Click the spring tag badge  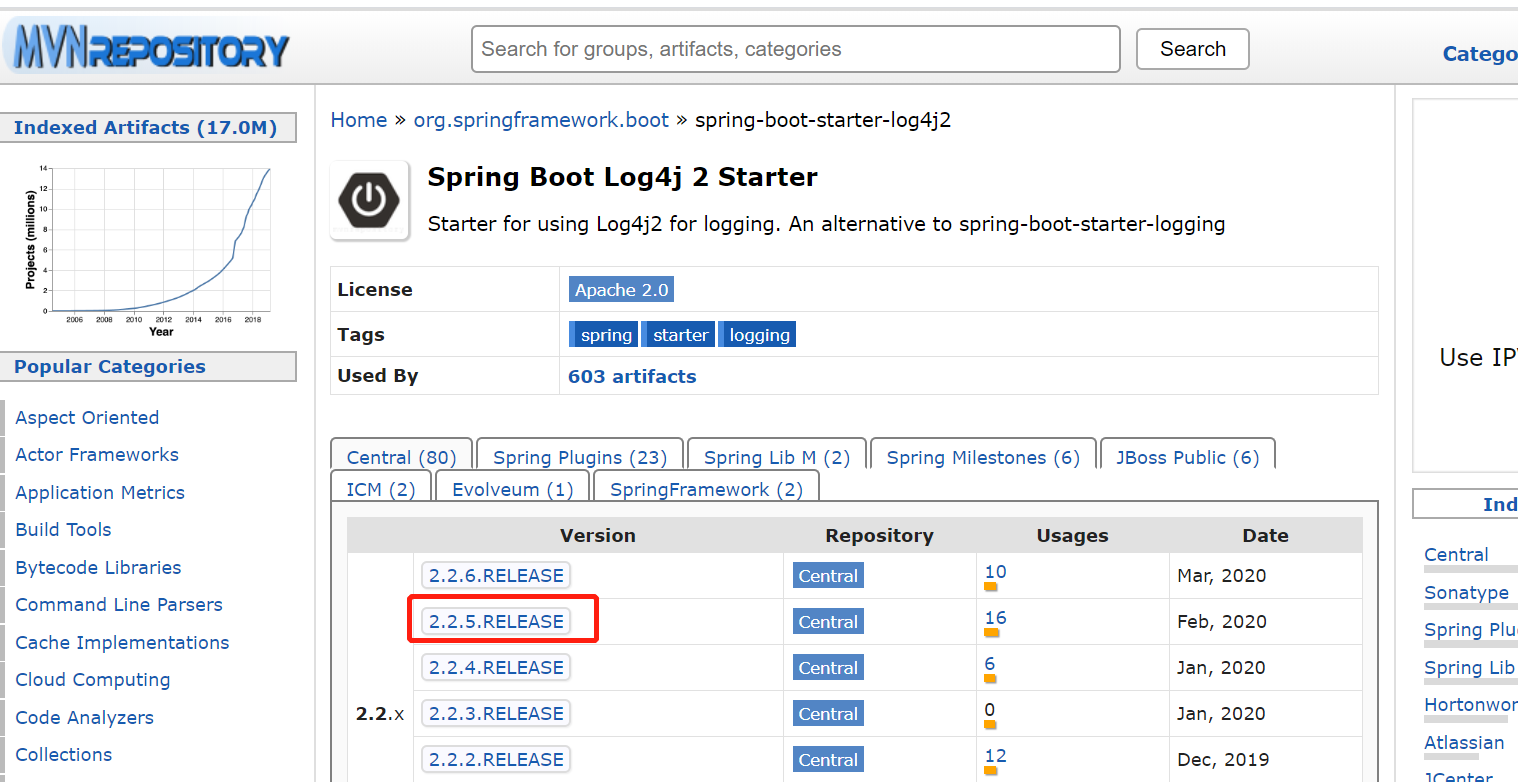(x=606, y=335)
